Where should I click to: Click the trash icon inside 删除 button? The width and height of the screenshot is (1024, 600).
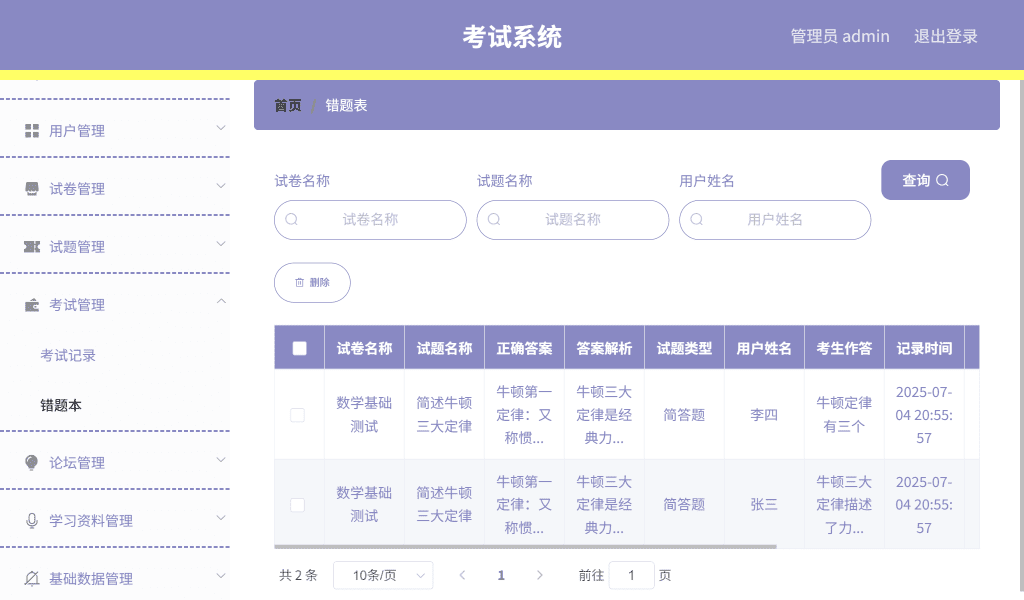pos(299,282)
